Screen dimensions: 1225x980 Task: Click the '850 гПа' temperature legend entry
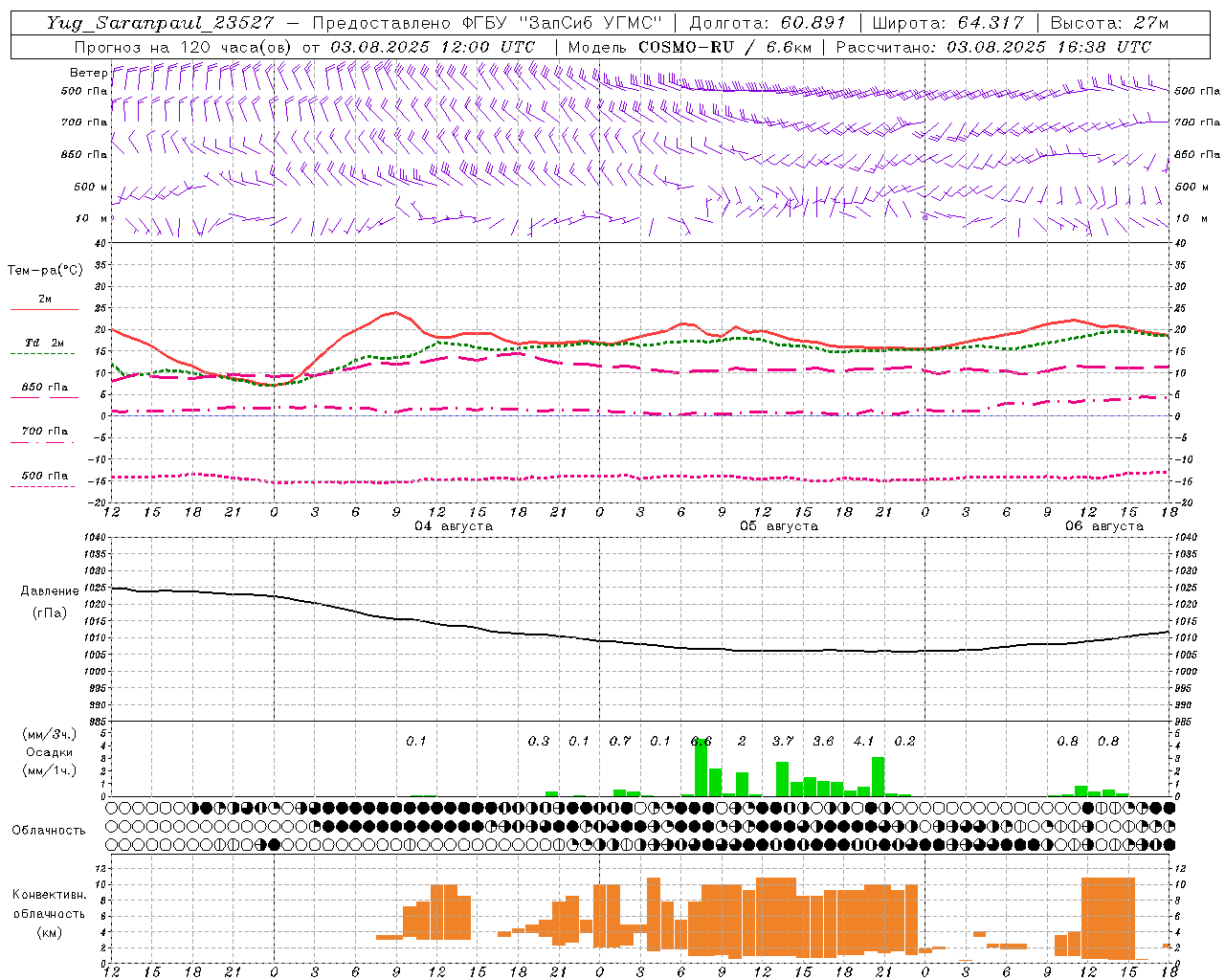[44, 387]
